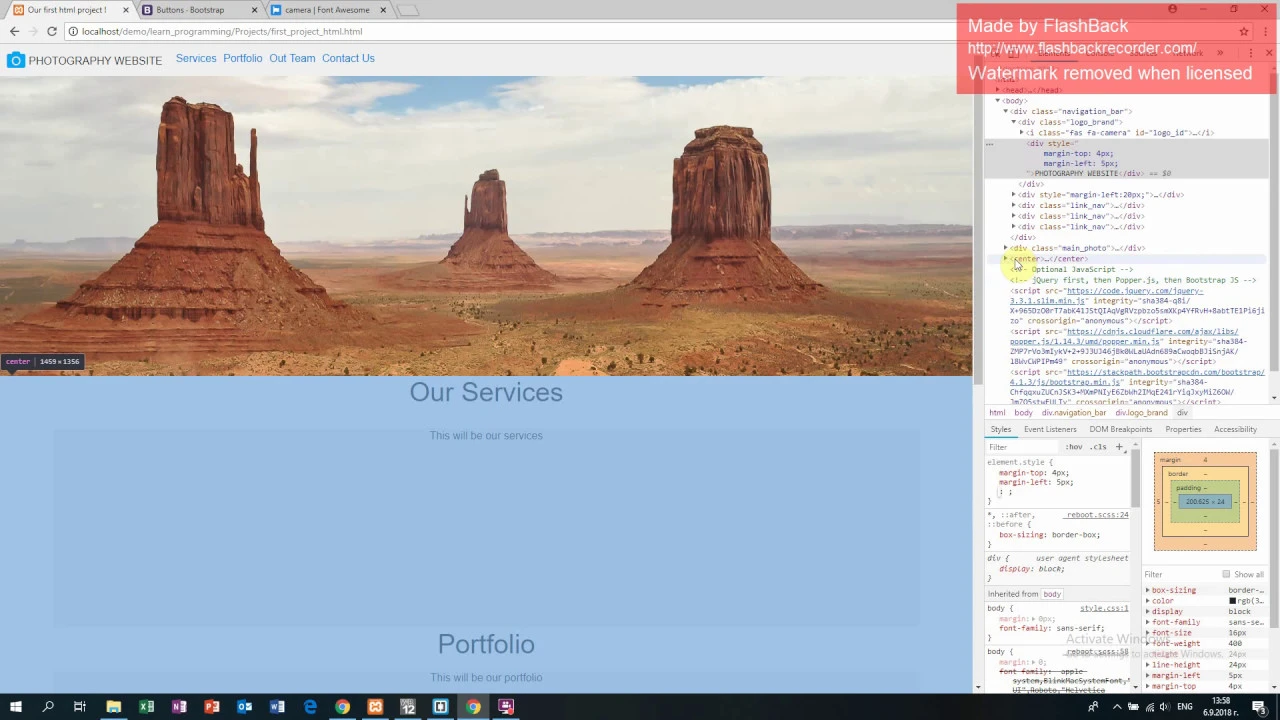Click the camera logo icon on website
Screen dimensions: 1280x720
(x=15, y=60)
